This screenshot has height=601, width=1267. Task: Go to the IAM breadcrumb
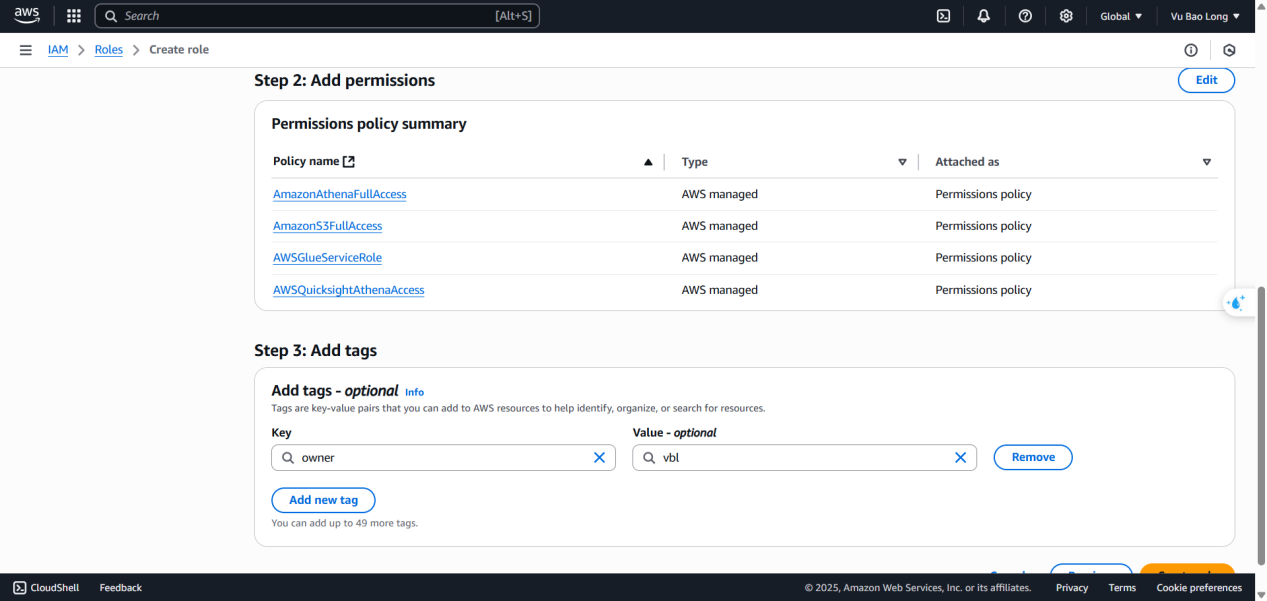58,50
